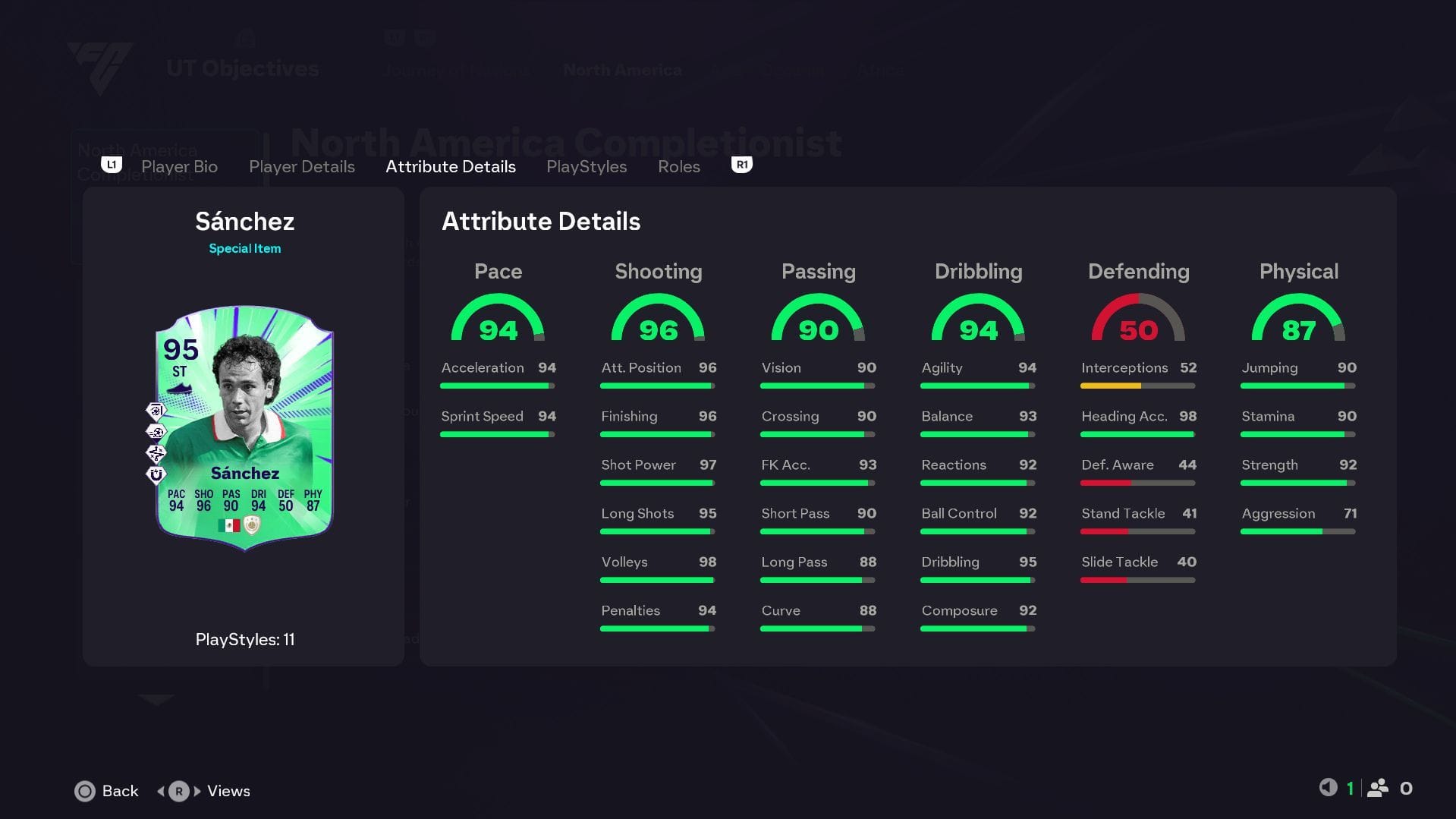Click the right-stick R Views icon
This screenshot has width=1456, height=819.
click(179, 791)
